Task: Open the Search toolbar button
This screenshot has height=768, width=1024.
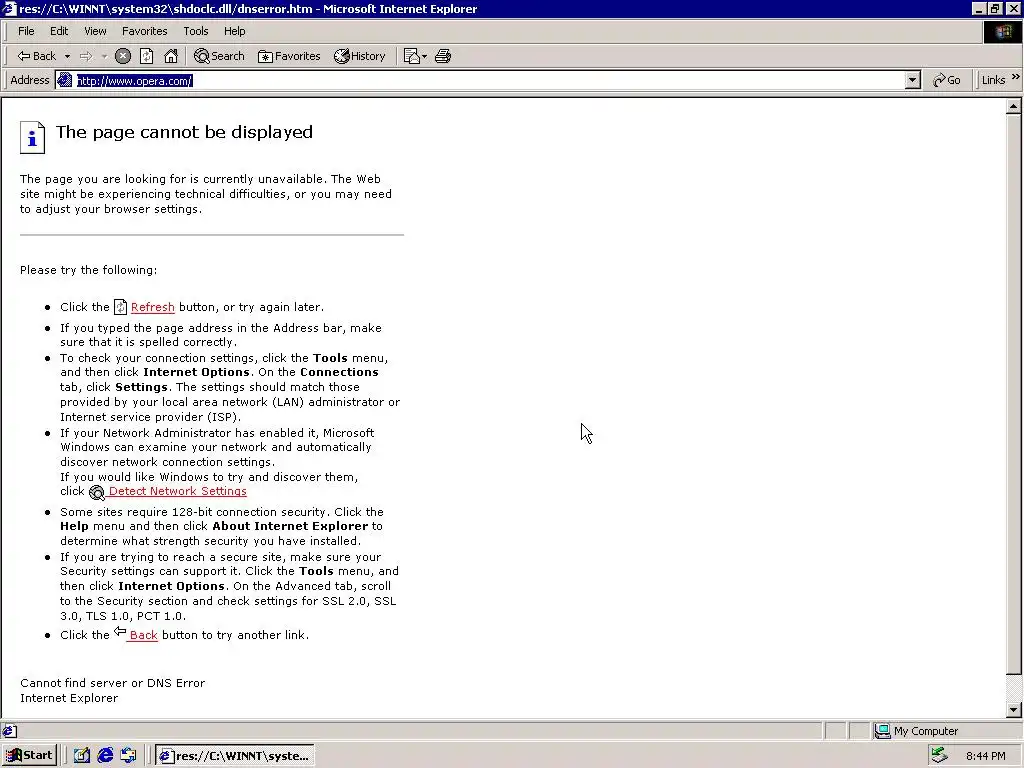Action: [219, 56]
